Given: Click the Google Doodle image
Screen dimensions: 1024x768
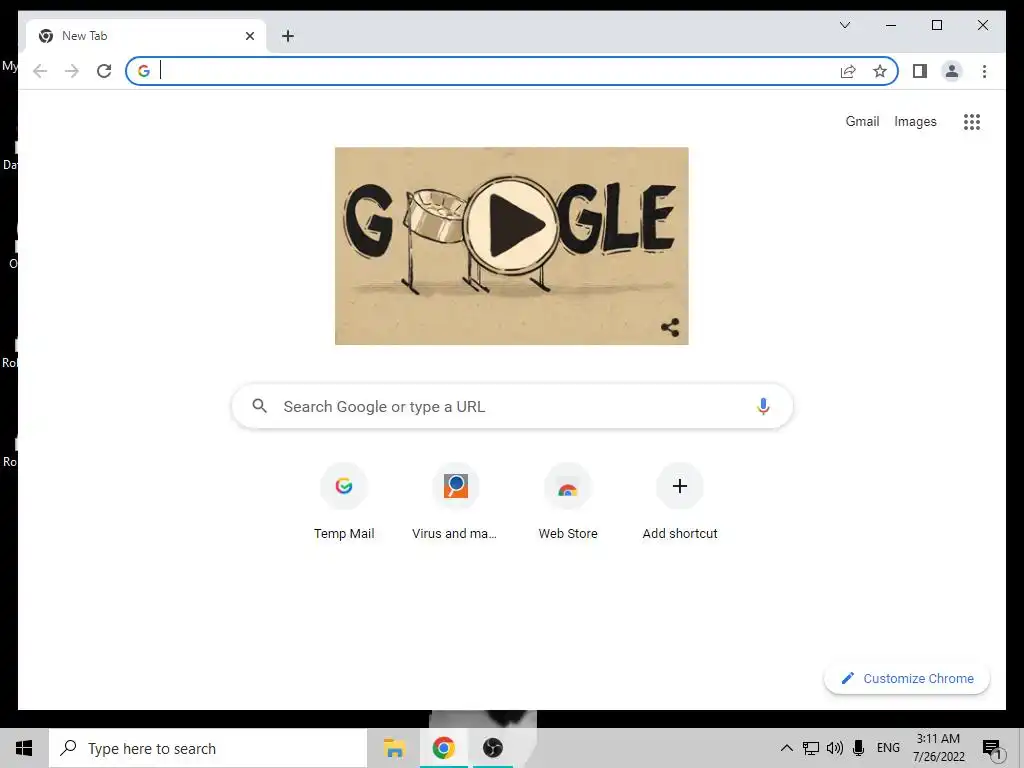Looking at the screenshot, I should pyautogui.click(x=511, y=246).
